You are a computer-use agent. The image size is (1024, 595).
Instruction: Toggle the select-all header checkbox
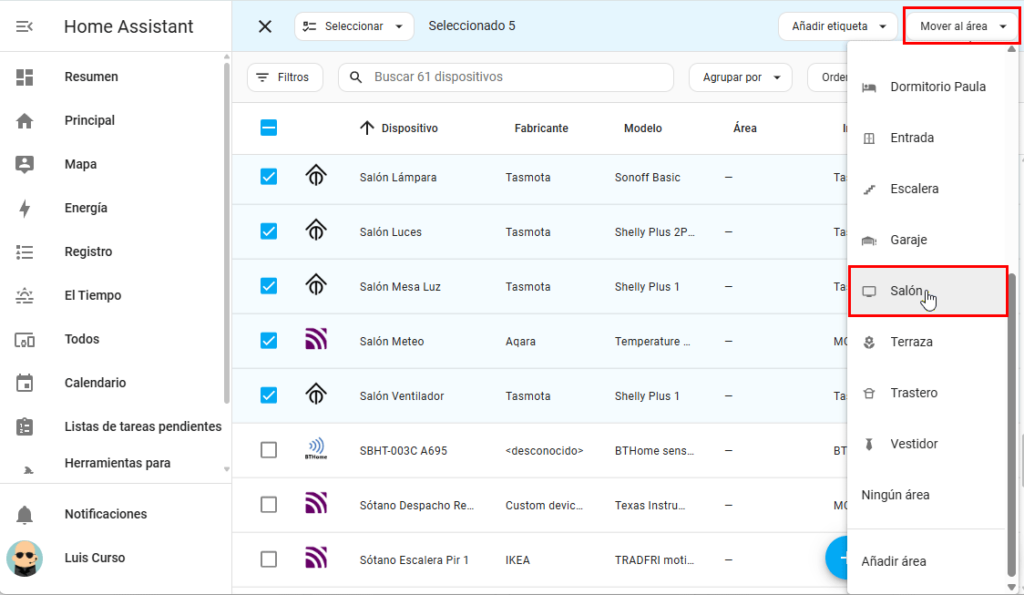click(268, 128)
